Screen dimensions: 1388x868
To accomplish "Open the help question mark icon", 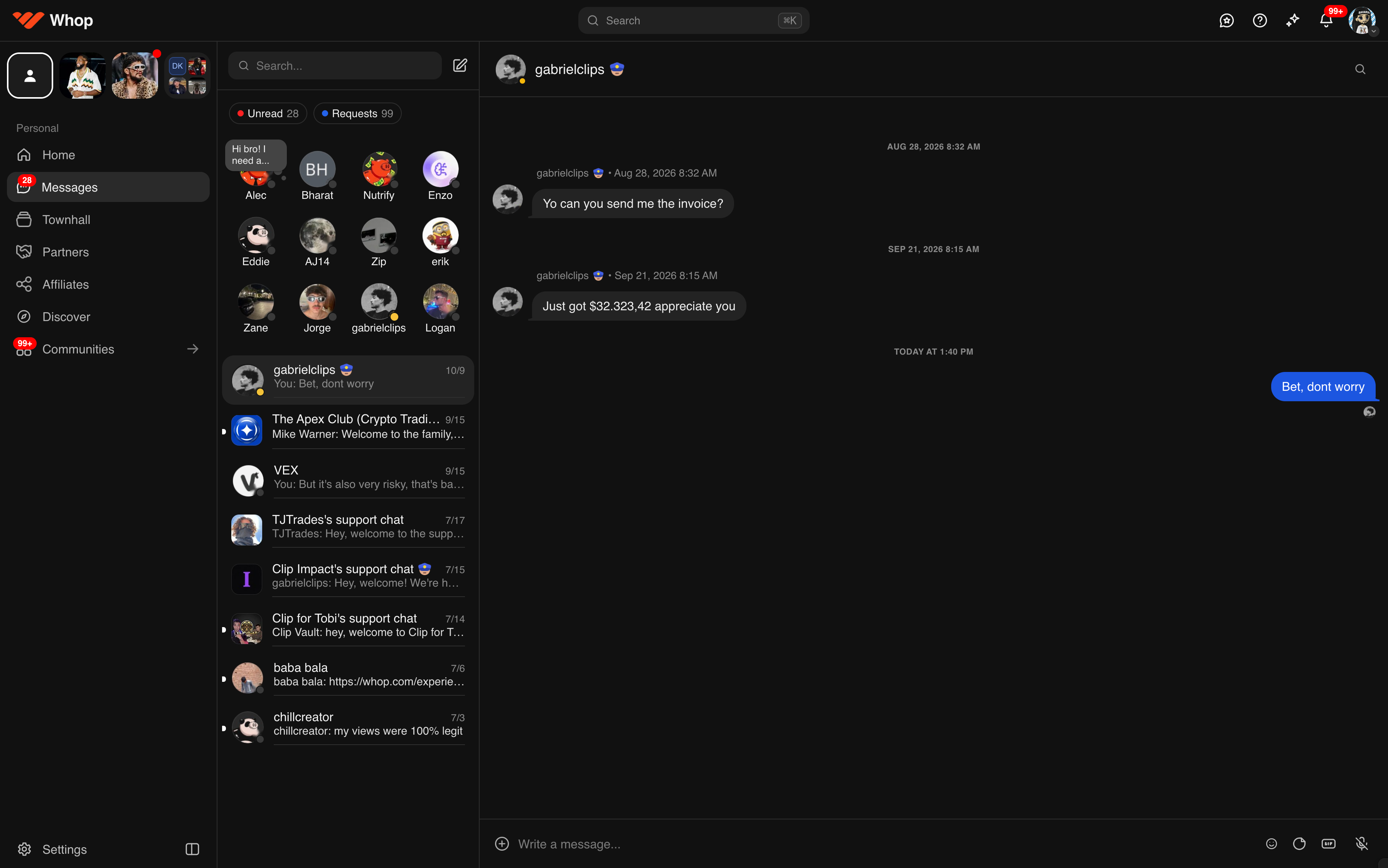I will pyautogui.click(x=1260, y=21).
